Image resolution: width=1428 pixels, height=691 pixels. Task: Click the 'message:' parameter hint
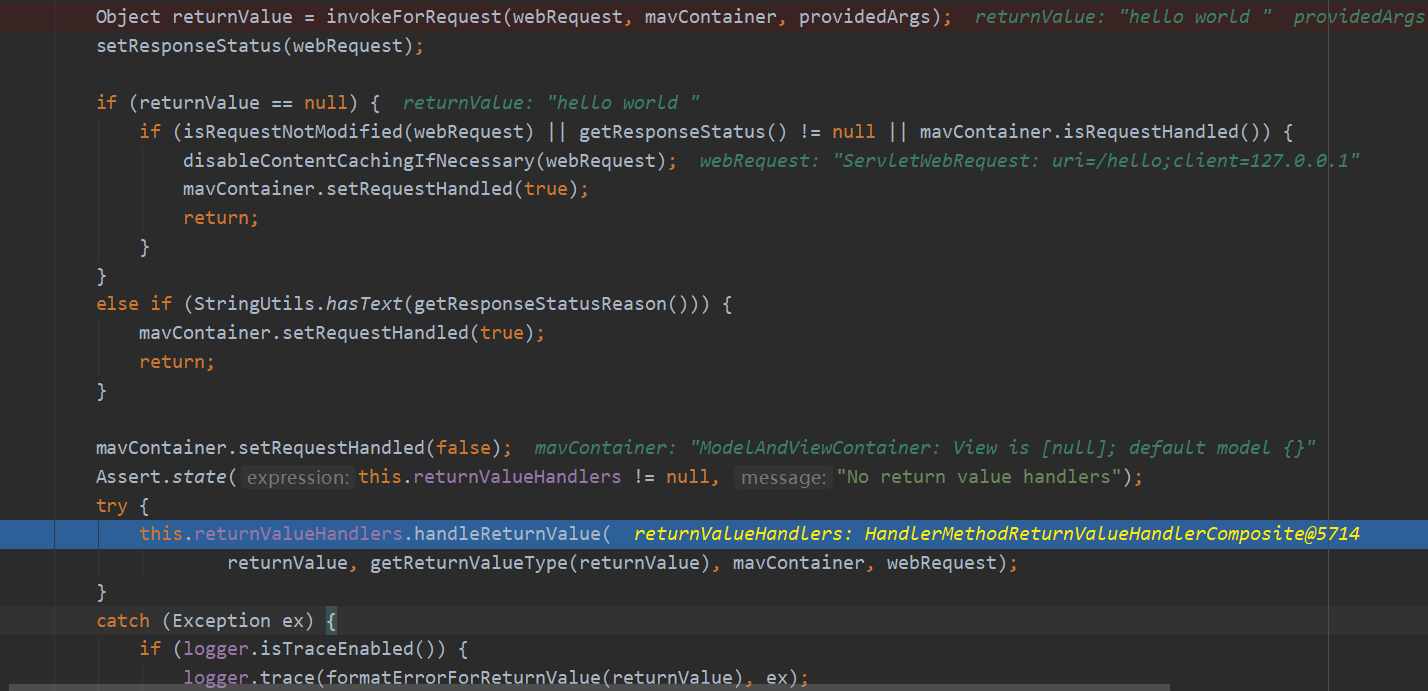pos(783,478)
